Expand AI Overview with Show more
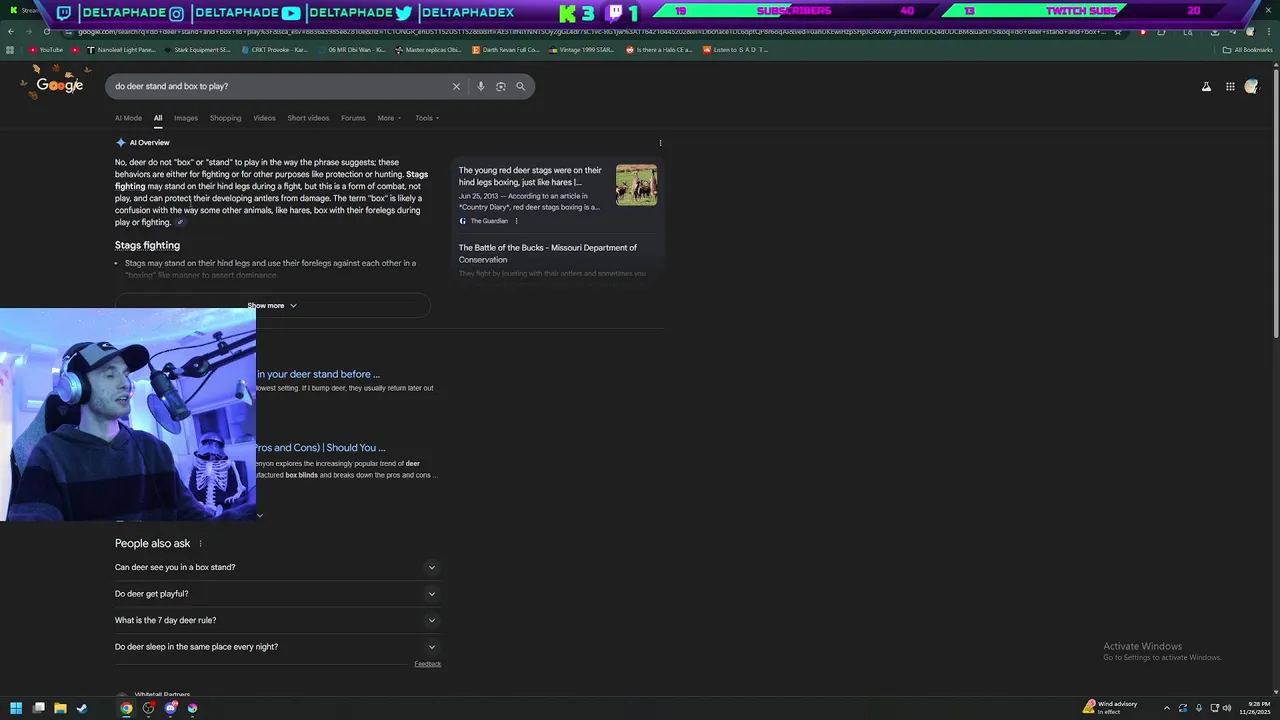Viewport: 1280px width, 720px height. point(272,305)
